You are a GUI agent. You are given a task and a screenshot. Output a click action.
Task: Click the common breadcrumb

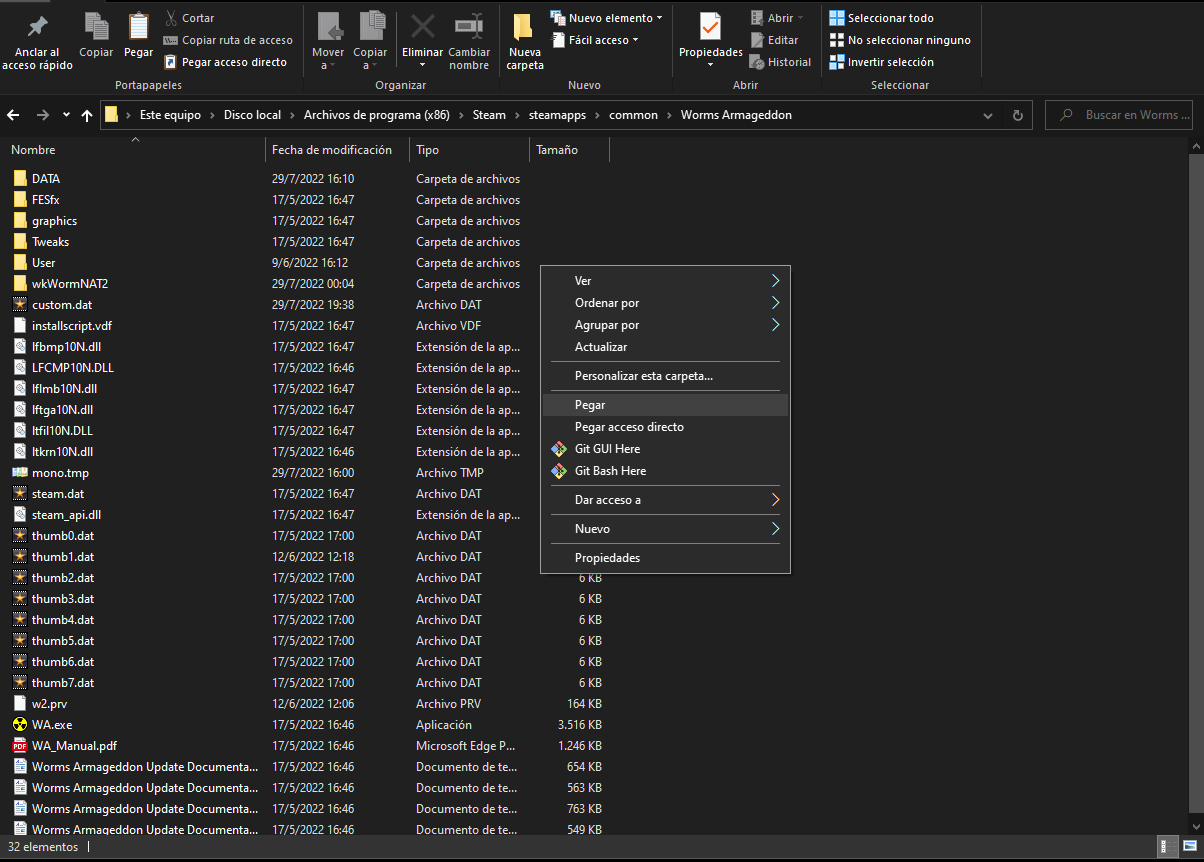(634, 115)
